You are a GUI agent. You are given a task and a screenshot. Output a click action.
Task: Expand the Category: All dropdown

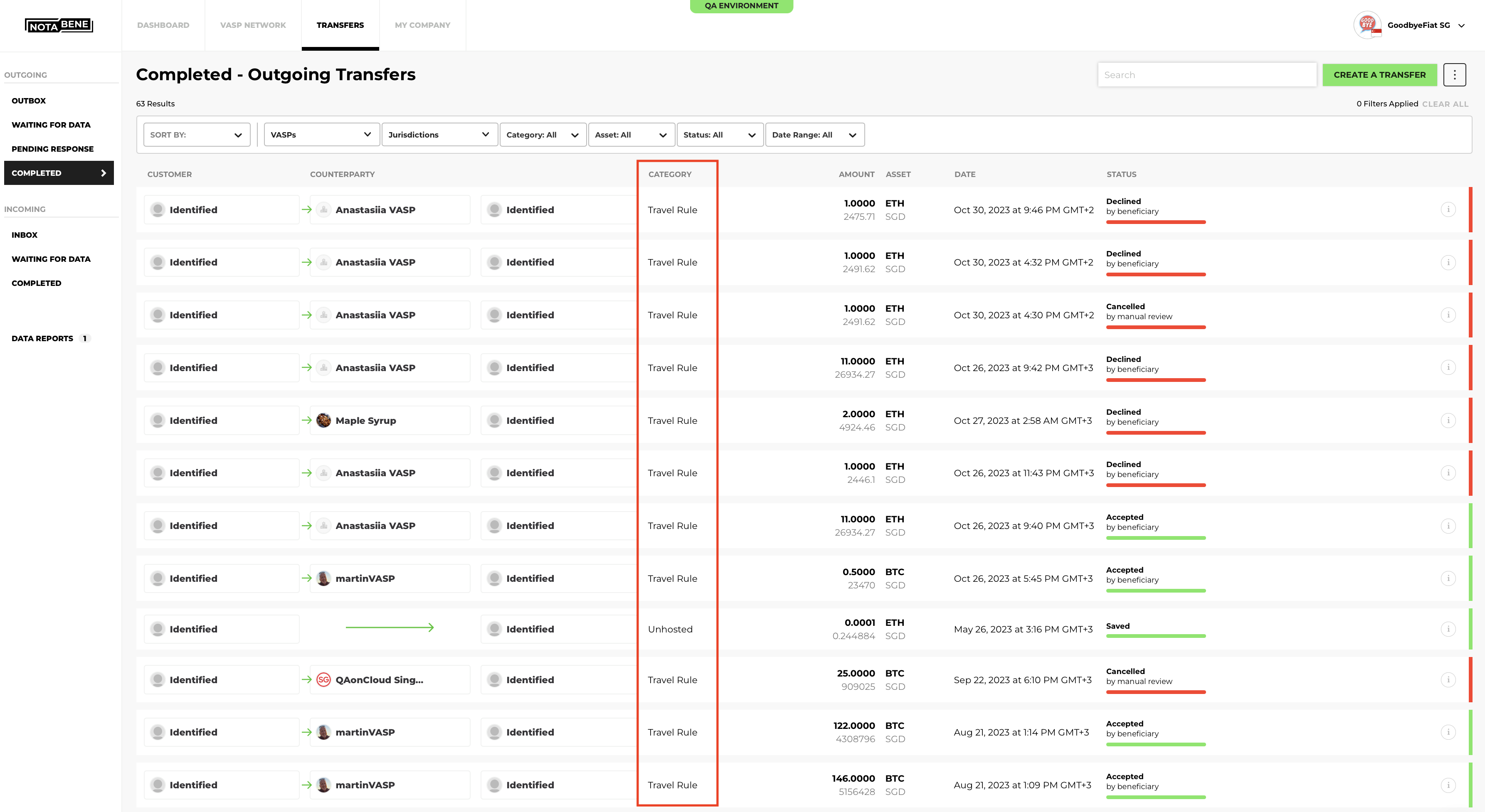543,135
